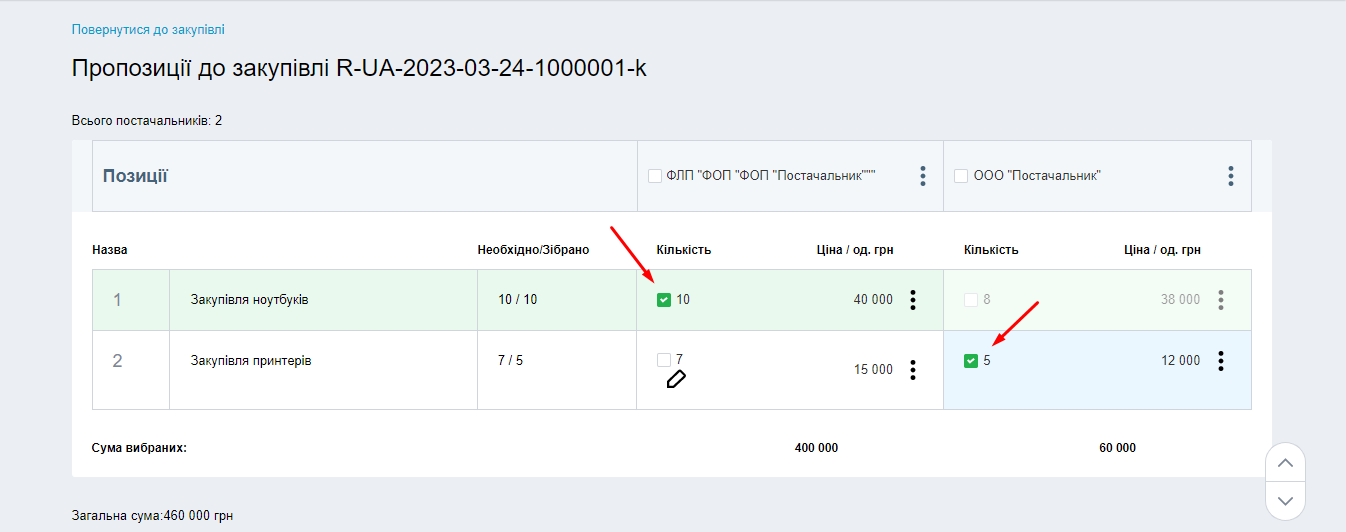1346x532 pixels.
Task: Check the disabled quantity 8 checkbox
Action: (971, 300)
